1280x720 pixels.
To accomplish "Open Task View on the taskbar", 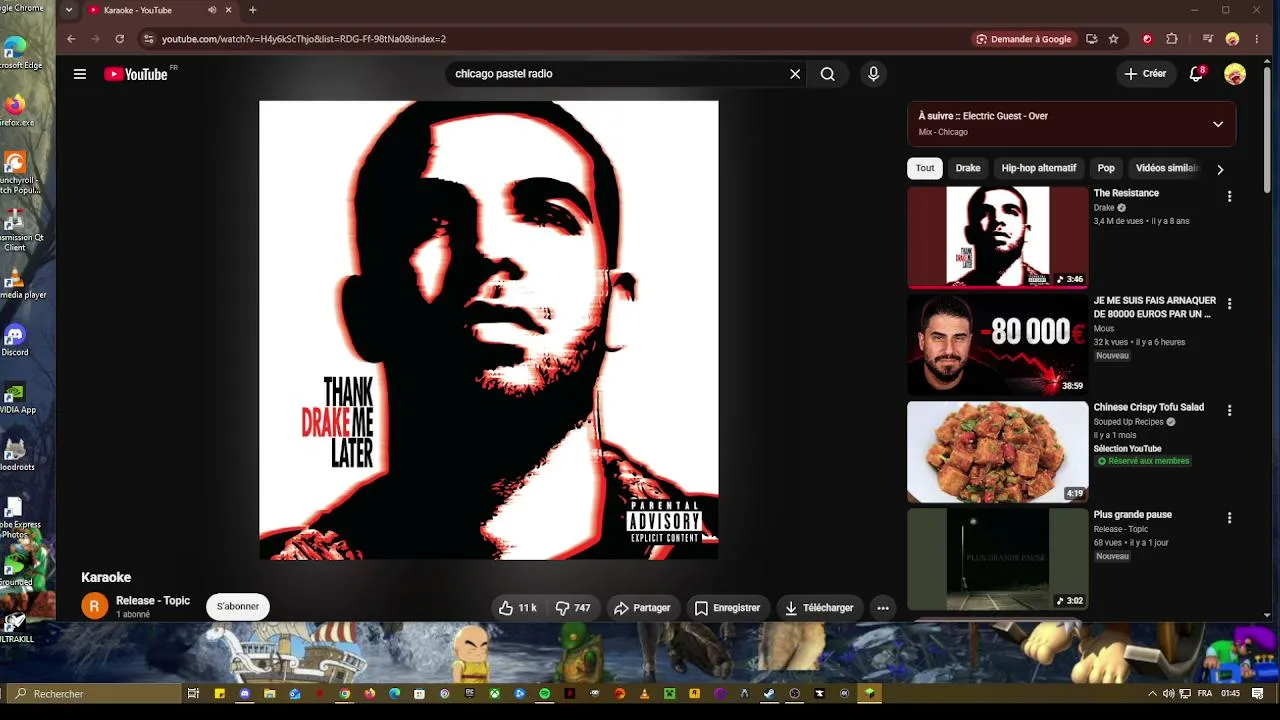I will tap(193, 694).
